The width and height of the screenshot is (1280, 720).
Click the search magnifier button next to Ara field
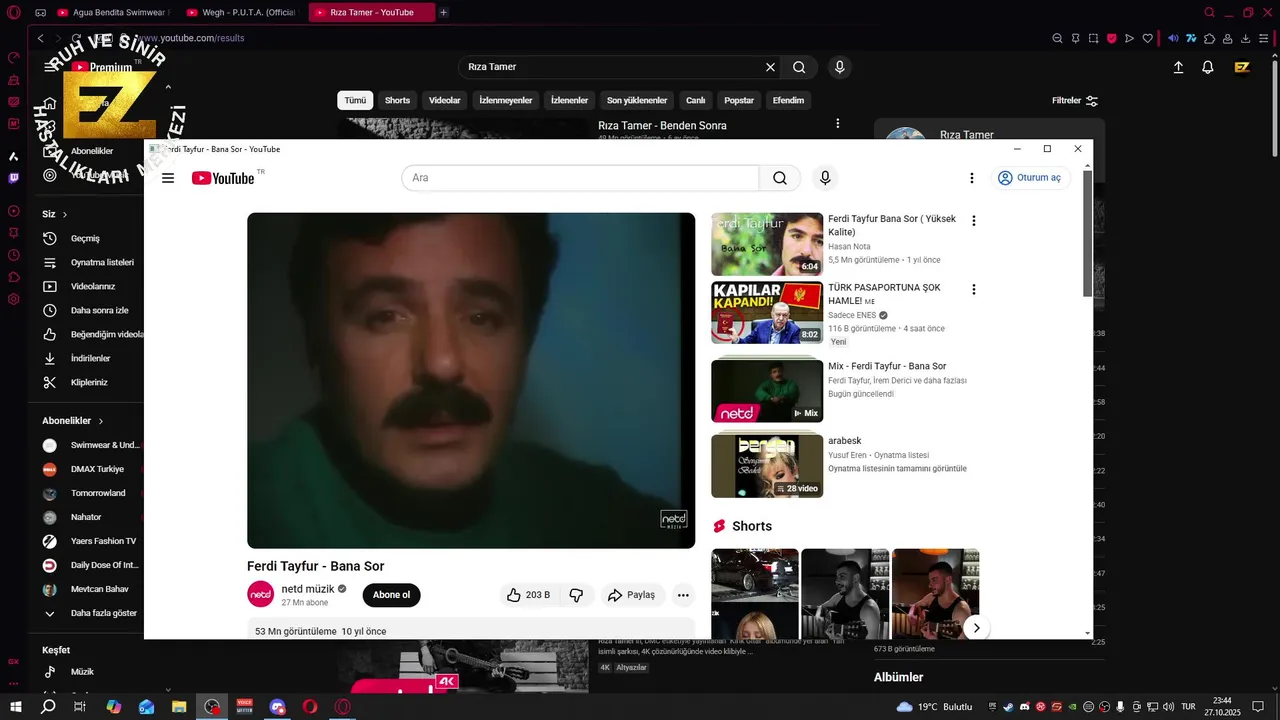pos(780,178)
